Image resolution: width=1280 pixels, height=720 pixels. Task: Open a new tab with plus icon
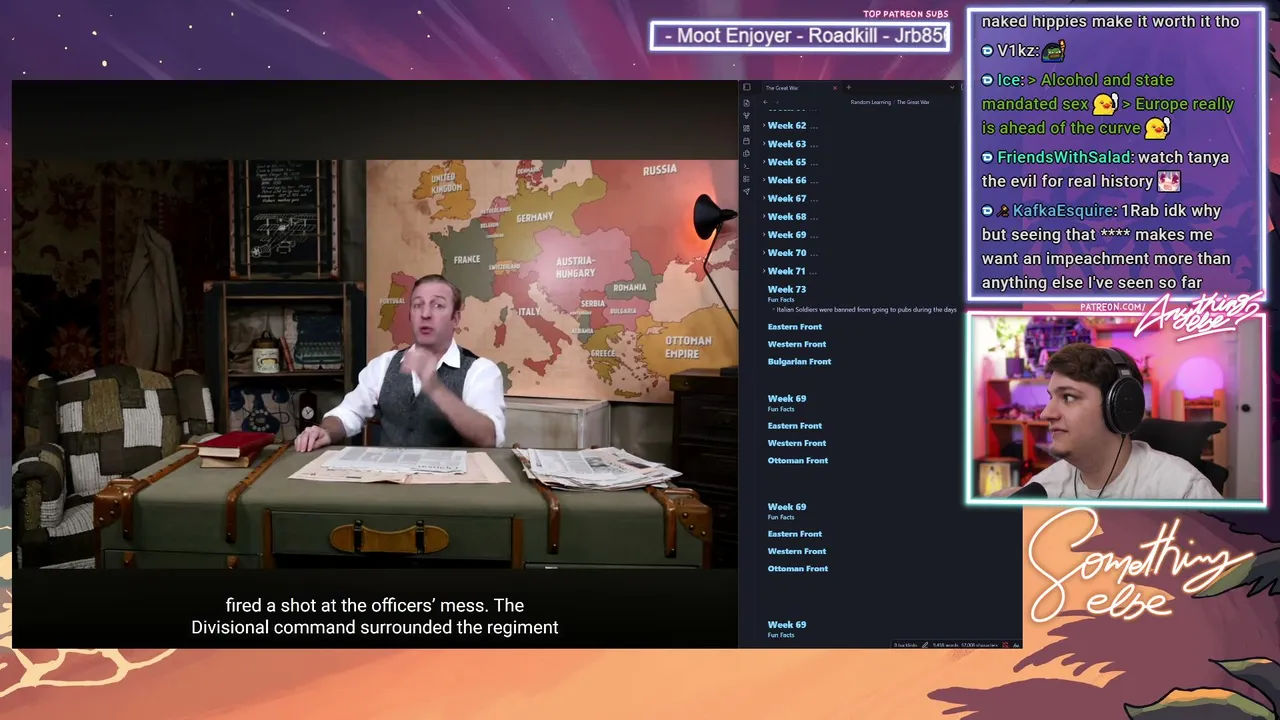tap(848, 88)
